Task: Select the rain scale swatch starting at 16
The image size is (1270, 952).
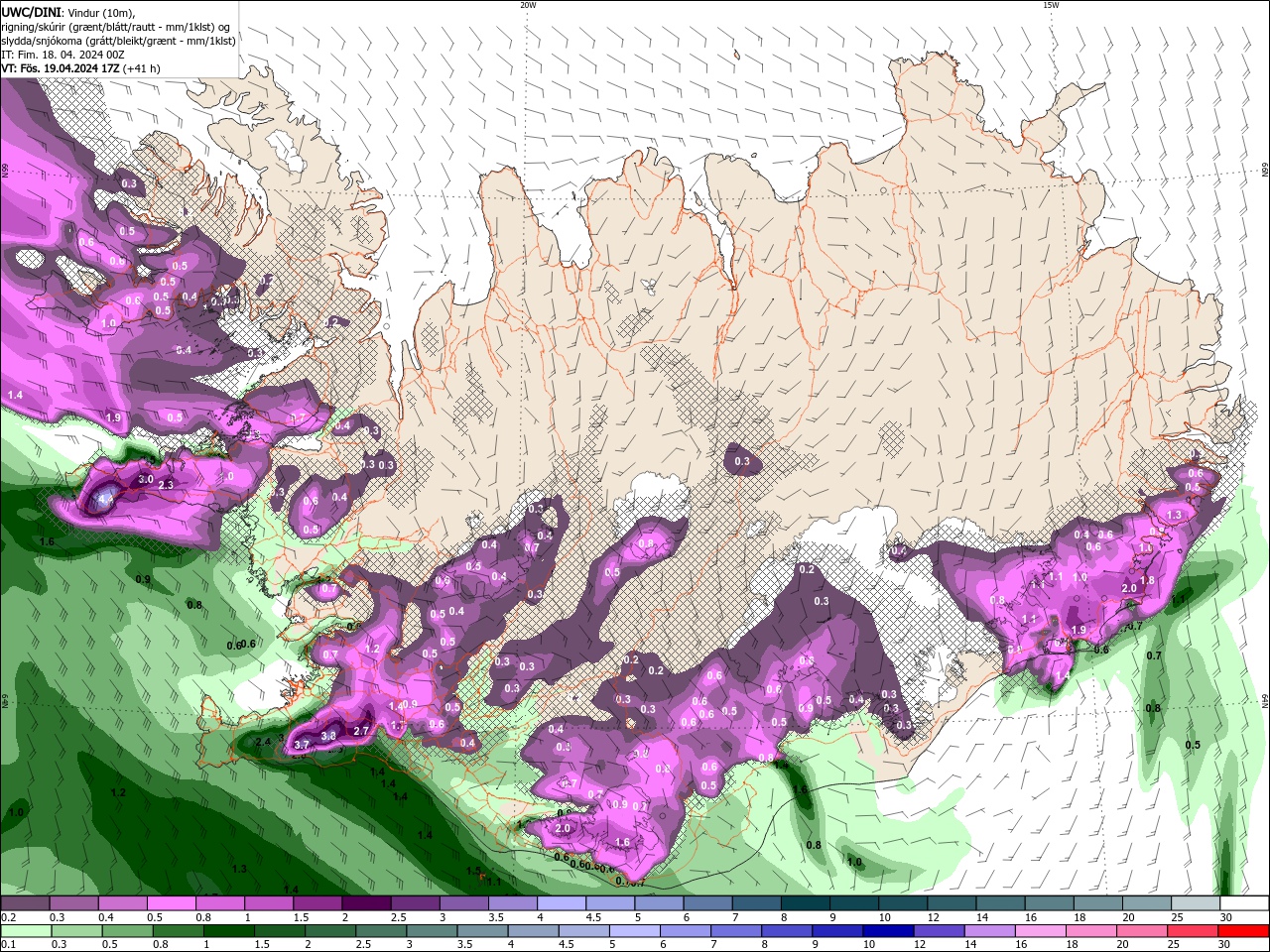Action: [1040, 931]
